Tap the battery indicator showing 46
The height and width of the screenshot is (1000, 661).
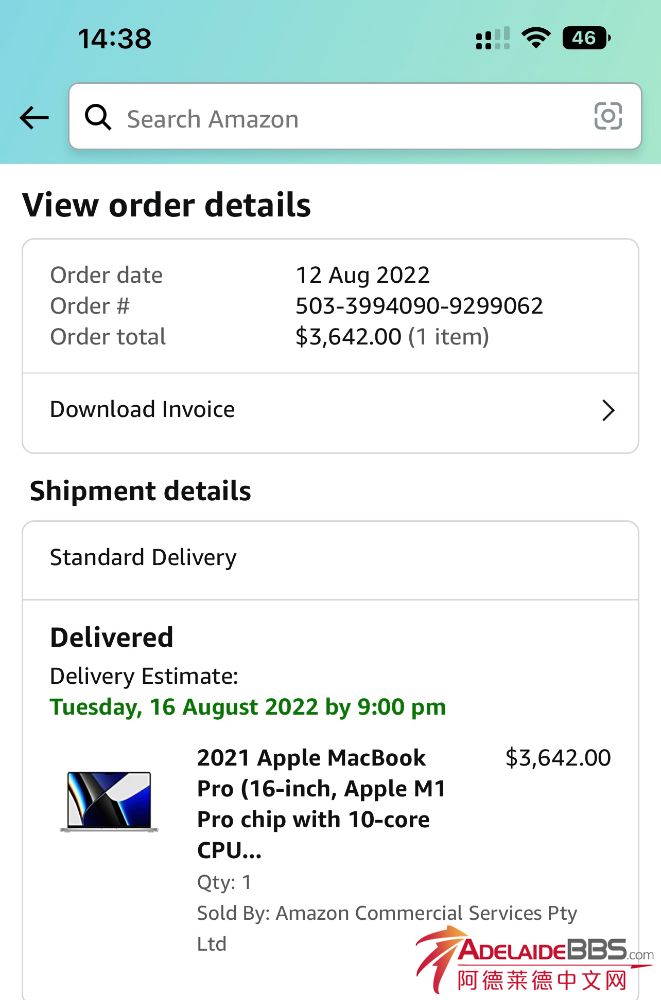click(x=586, y=39)
